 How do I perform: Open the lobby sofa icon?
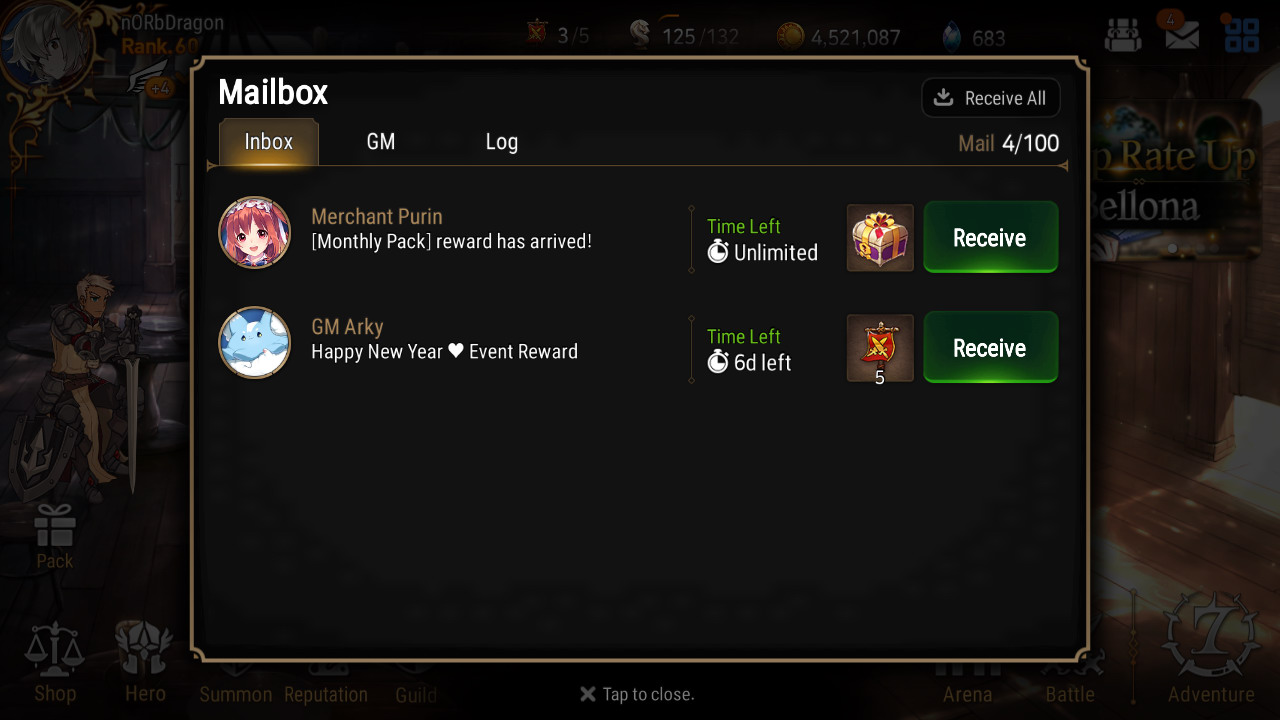[1123, 35]
